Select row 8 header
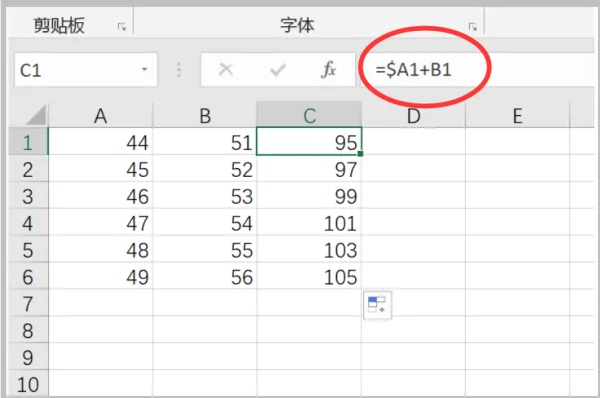Image resolution: width=600 pixels, height=398 pixels. pos(28,329)
